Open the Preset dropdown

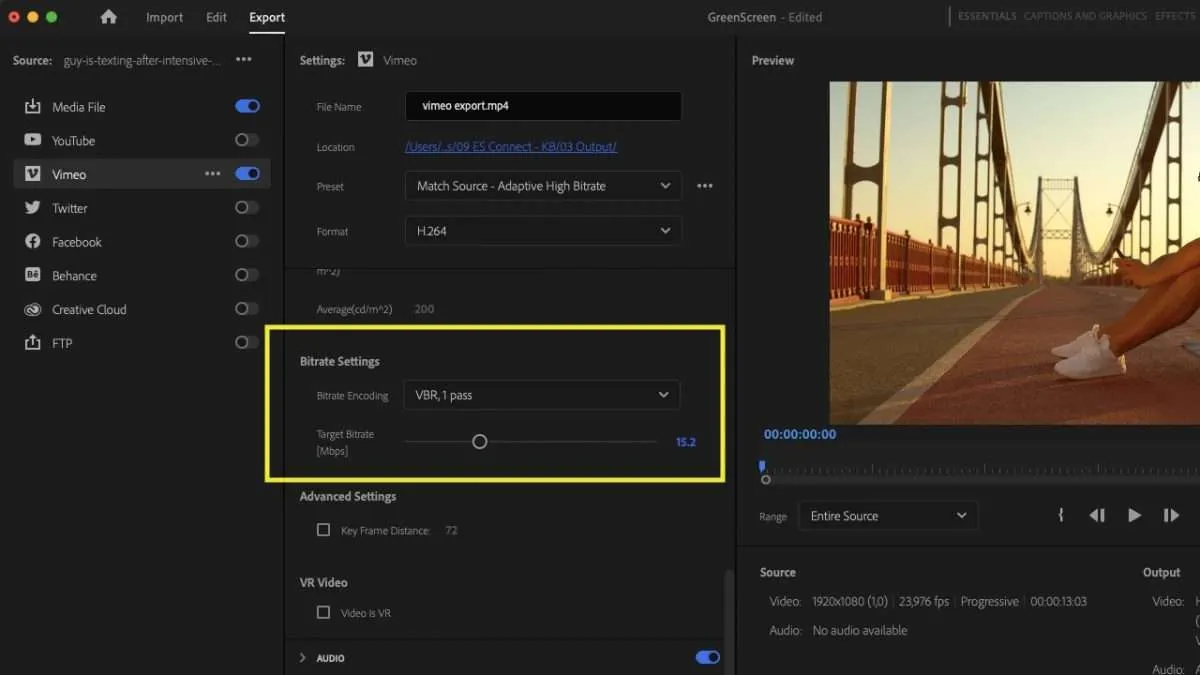543,185
